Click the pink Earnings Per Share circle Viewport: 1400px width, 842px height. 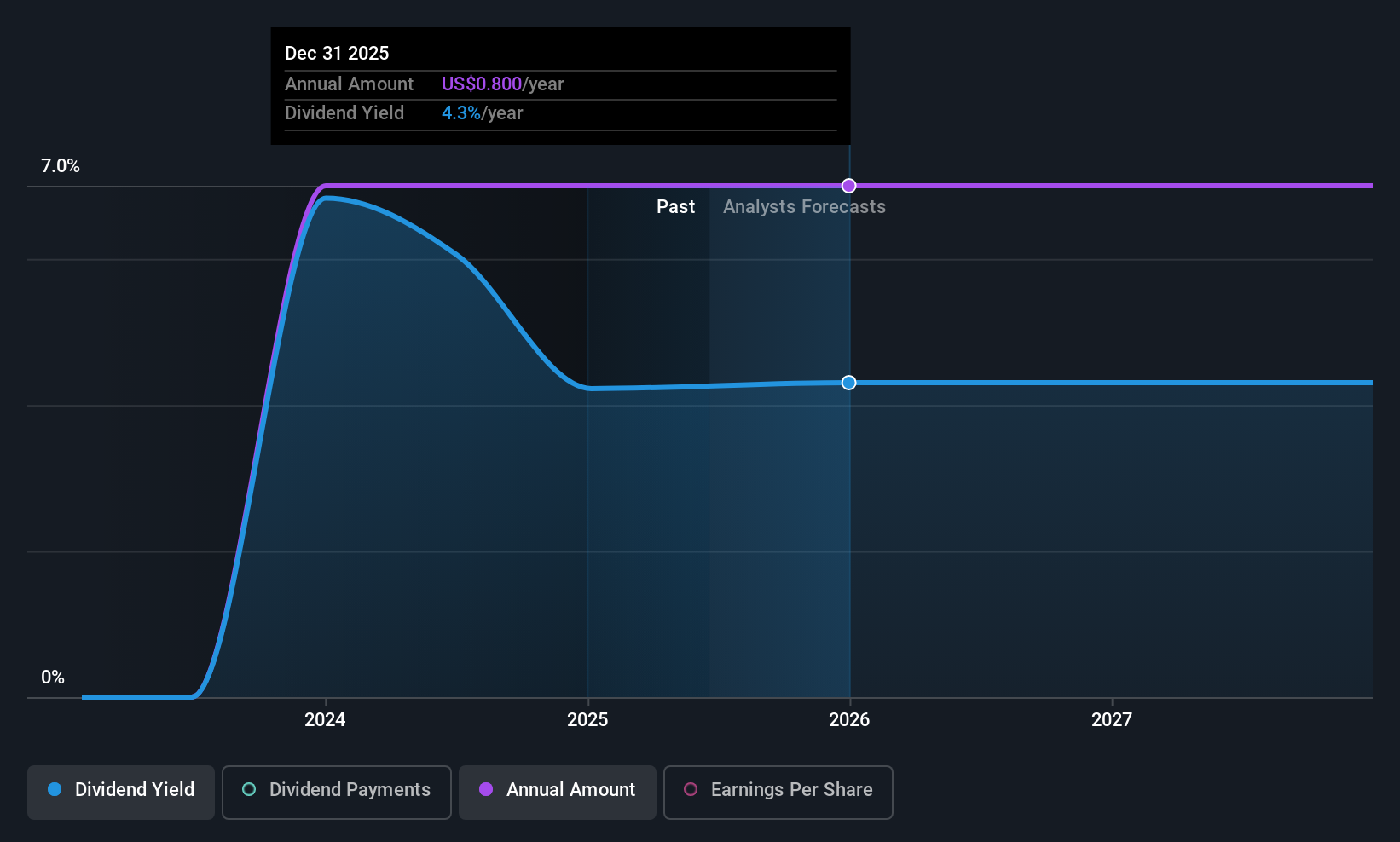click(x=691, y=789)
